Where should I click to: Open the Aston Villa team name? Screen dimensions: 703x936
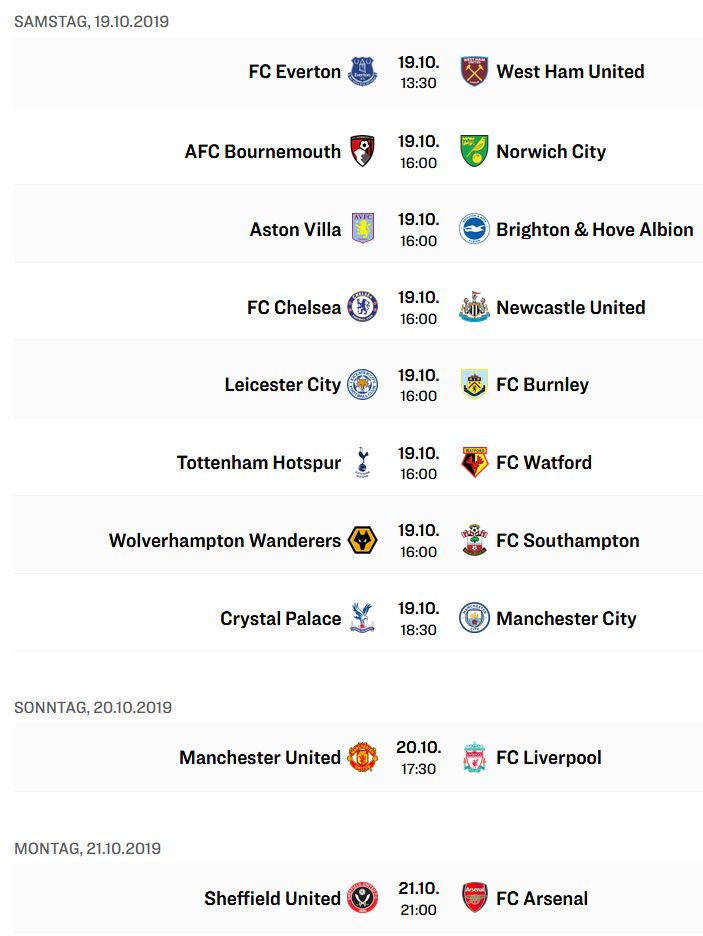pos(295,230)
